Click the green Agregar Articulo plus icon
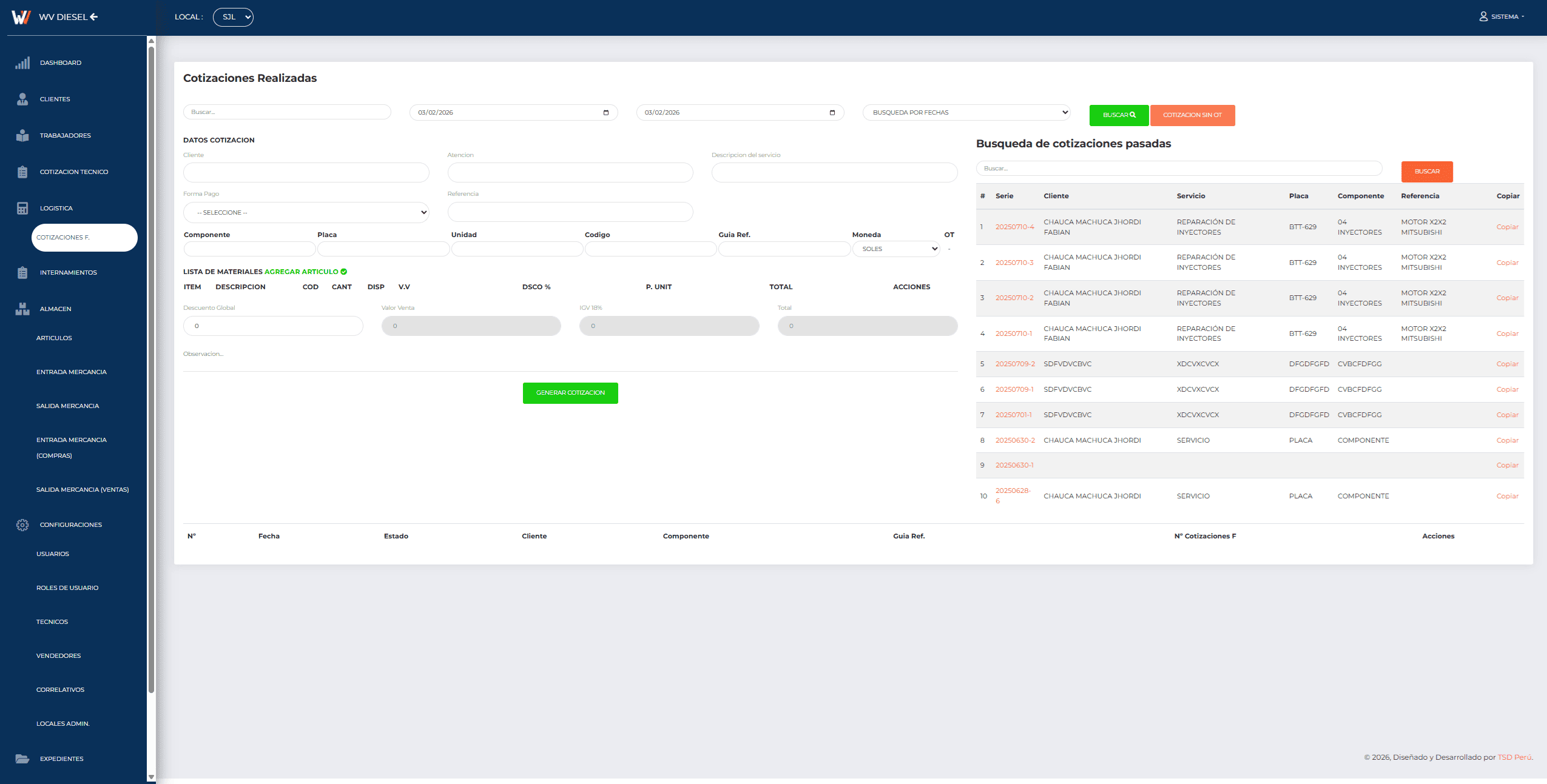The width and height of the screenshot is (1547, 784). [344, 272]
